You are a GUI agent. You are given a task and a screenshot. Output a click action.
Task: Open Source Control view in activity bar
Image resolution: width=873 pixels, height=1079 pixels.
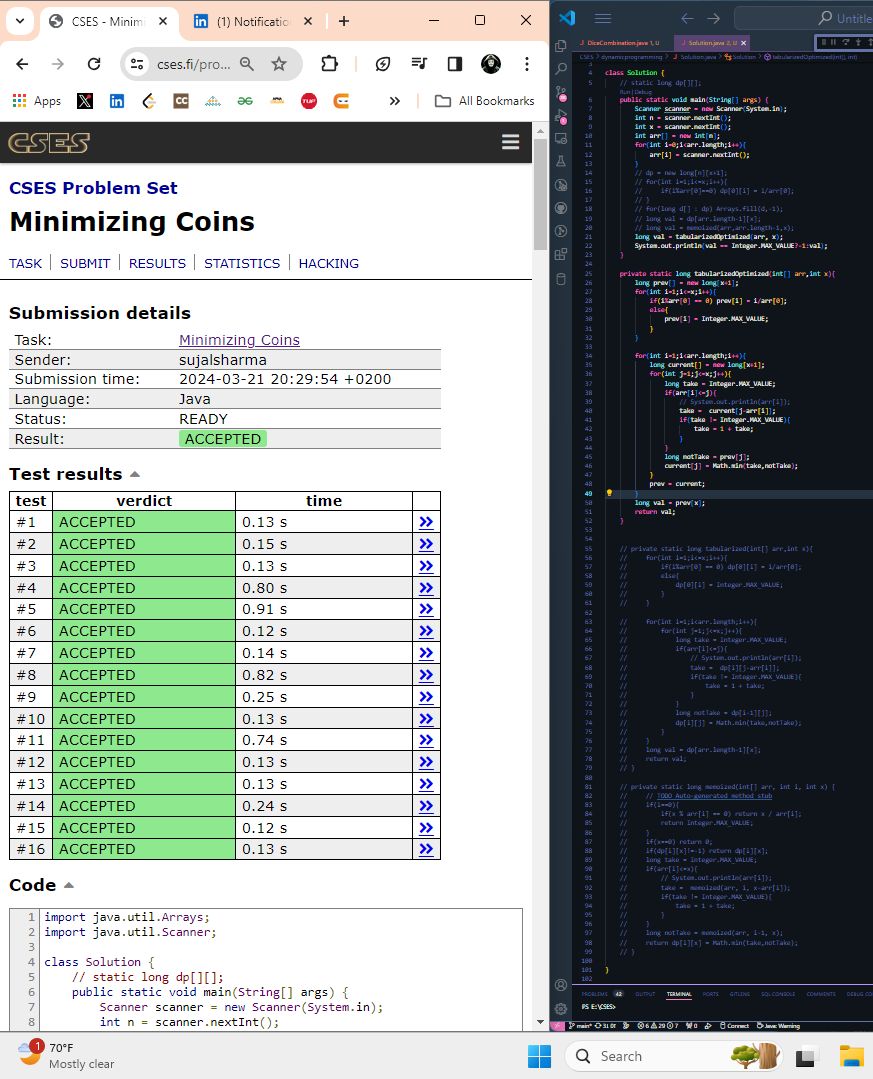[x=561, y=92]
